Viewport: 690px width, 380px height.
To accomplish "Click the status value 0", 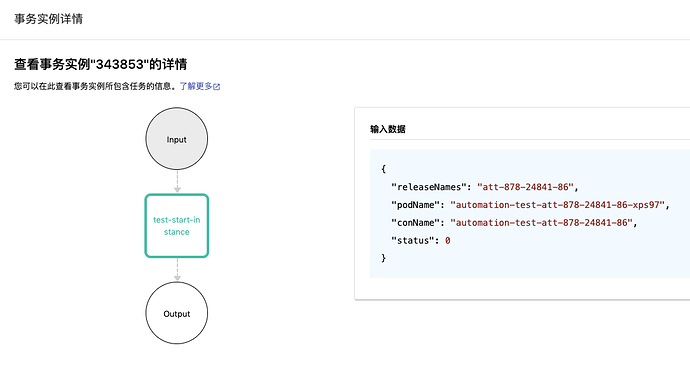I will pos(448,241).
